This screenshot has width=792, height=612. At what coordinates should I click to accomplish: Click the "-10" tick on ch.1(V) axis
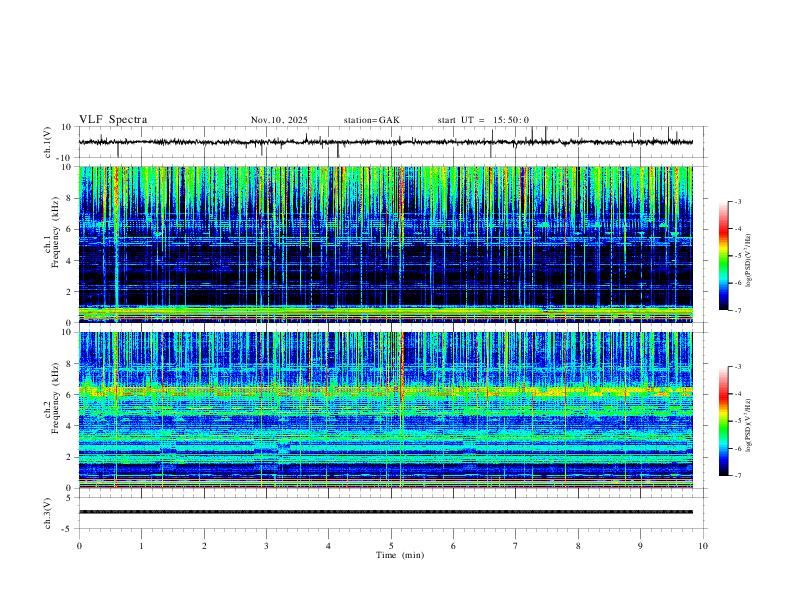[x=64, y=158]
